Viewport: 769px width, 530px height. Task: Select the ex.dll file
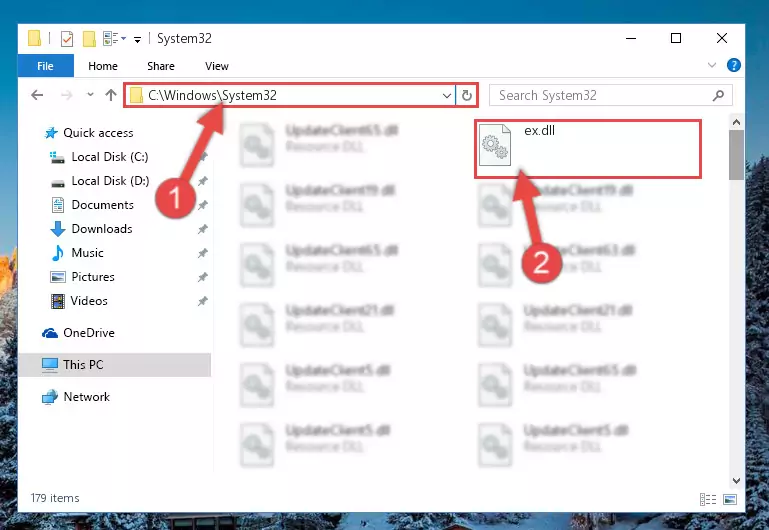point(588,149)
